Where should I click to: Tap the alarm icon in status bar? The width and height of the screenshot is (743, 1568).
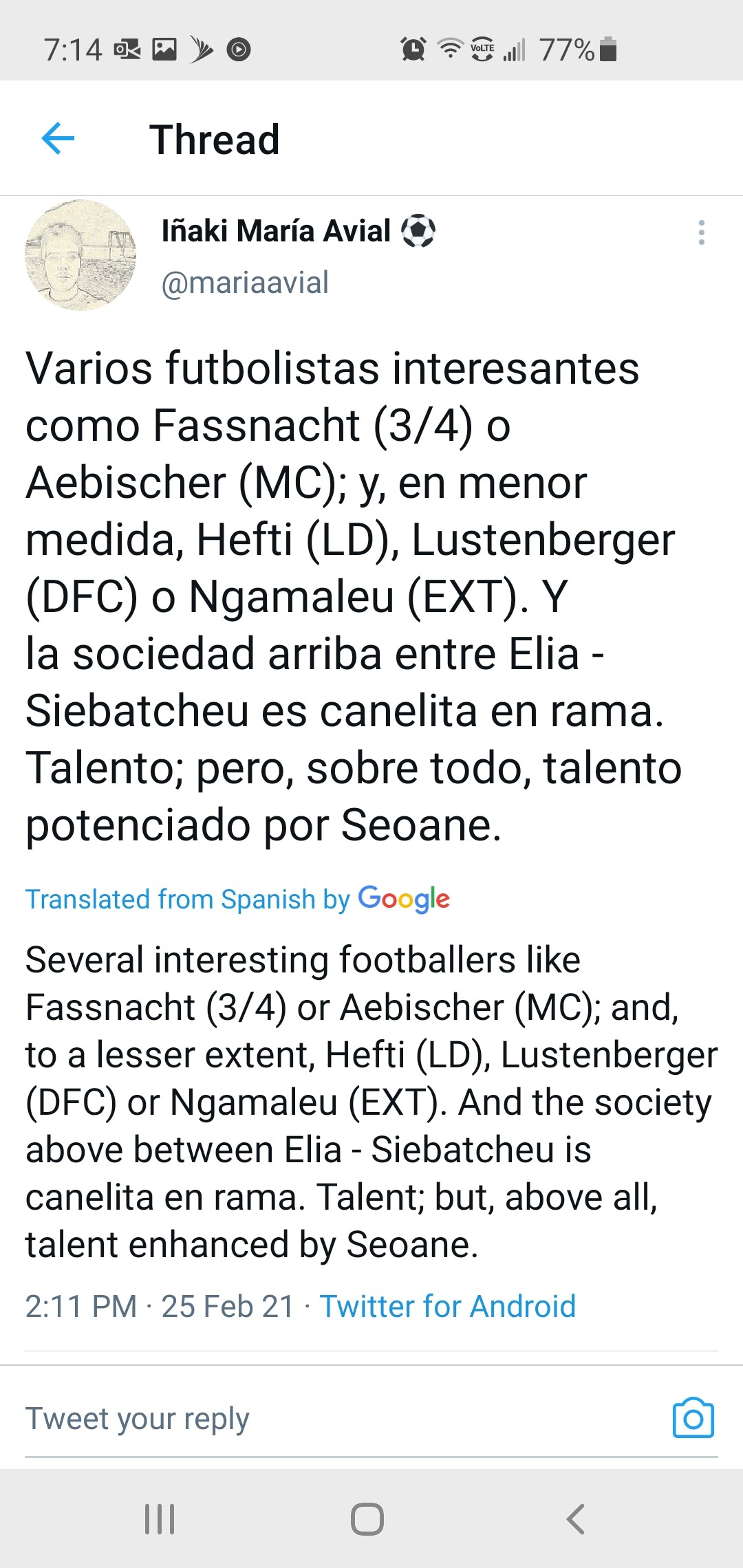coord(413,50)
